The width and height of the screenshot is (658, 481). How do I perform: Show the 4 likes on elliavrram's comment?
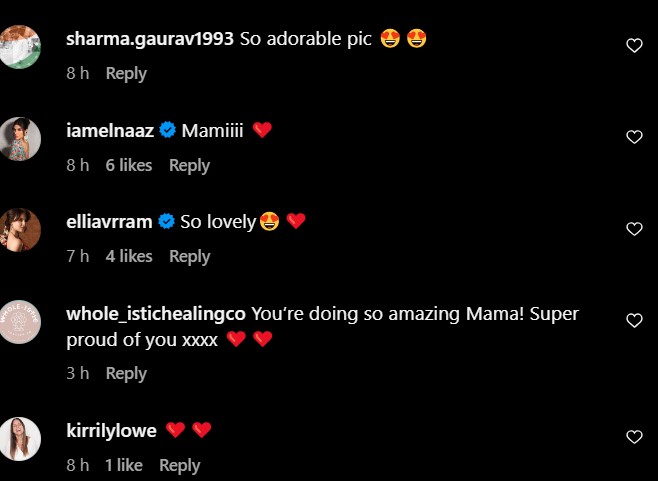pos(129,256)
